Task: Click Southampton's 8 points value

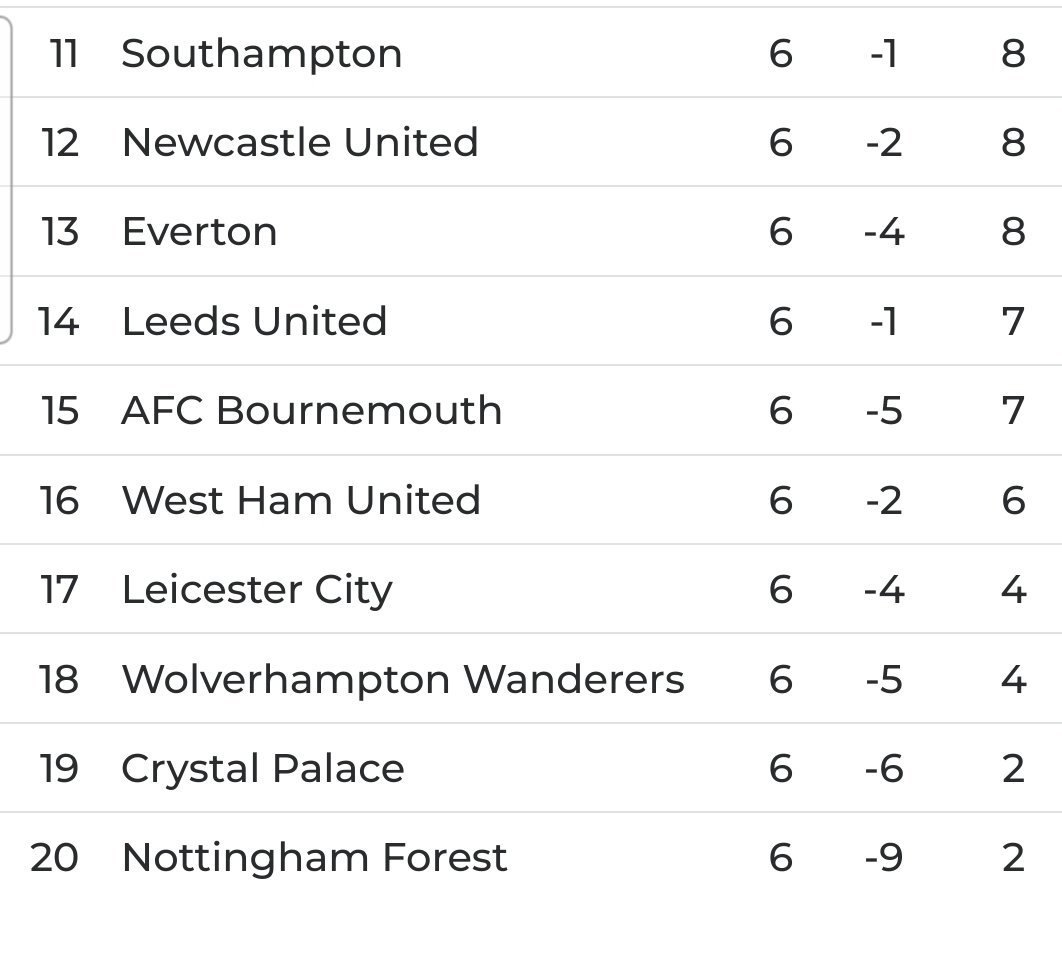Action: pyautogui.click(x=1013, y=53)
